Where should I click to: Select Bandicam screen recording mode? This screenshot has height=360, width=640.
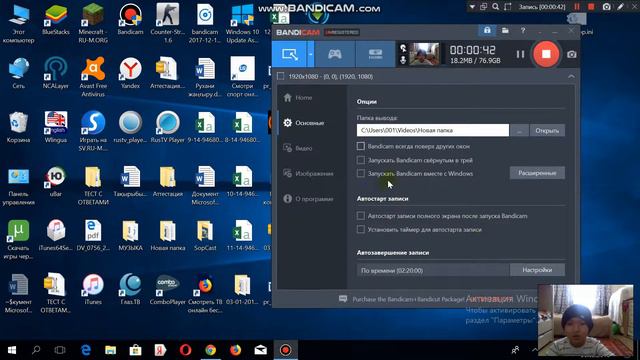(289, 54)
